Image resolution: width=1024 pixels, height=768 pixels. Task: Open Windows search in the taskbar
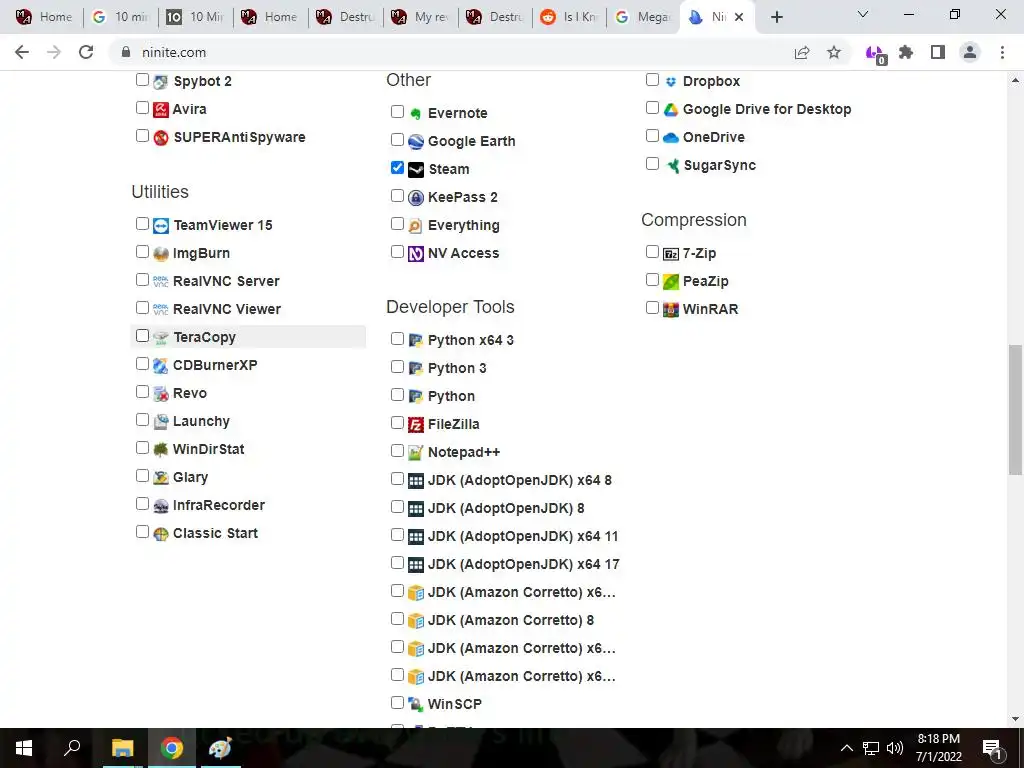coord(72,748)
